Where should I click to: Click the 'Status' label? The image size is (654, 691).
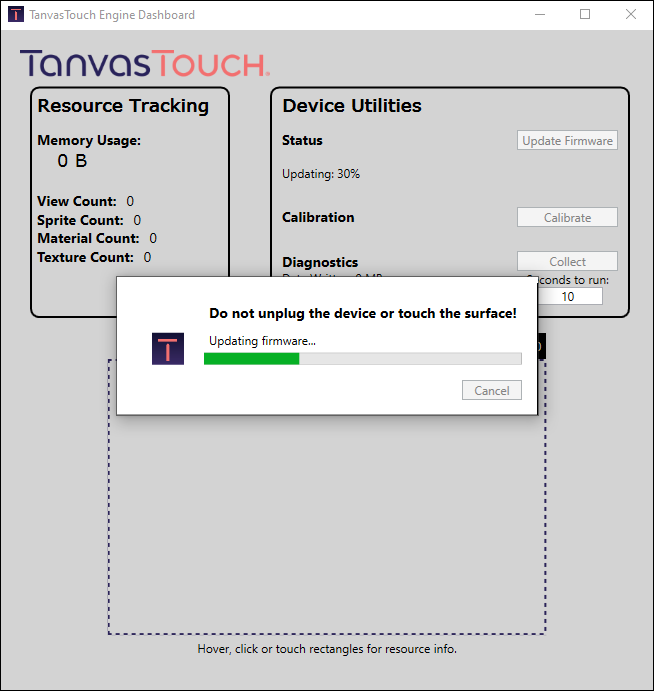pyautogui.click(x=302, y=140)
